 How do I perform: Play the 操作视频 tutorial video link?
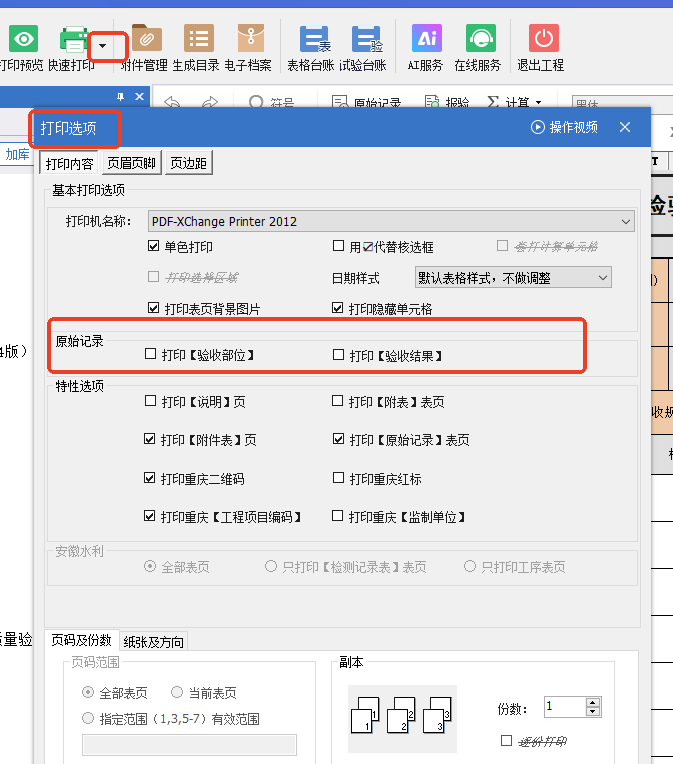coord(564,127)
